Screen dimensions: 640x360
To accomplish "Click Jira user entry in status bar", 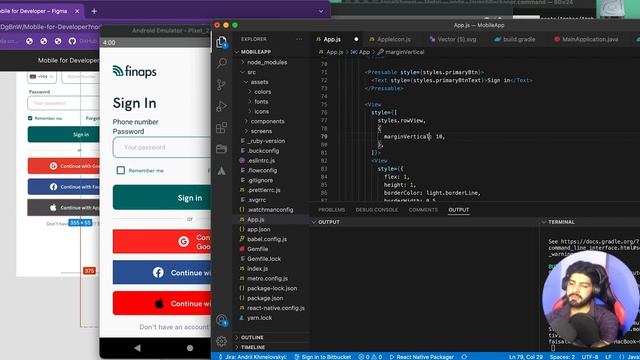I will coord(252,356).
